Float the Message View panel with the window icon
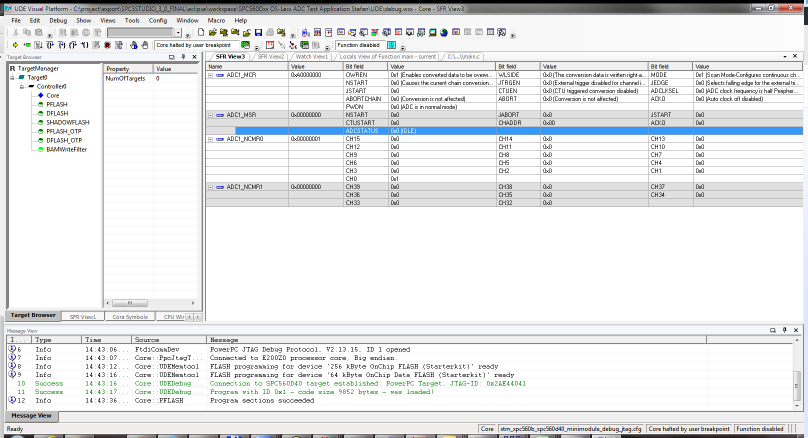 point(773,330)
